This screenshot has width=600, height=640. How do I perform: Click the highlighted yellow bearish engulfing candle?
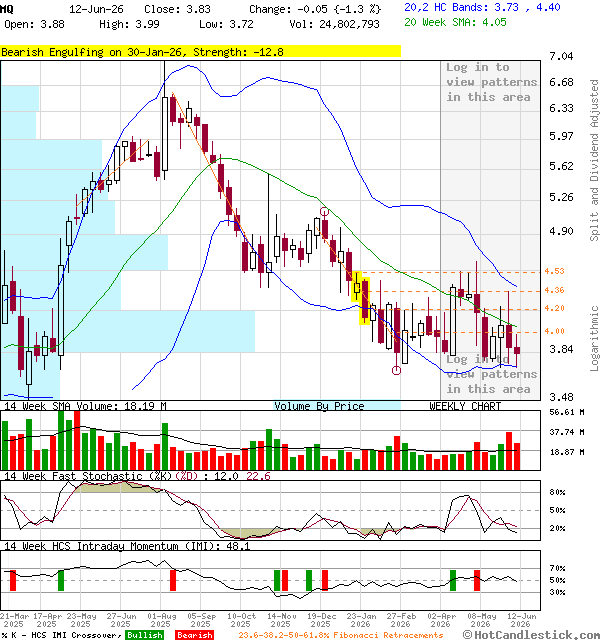pos(365,301)
